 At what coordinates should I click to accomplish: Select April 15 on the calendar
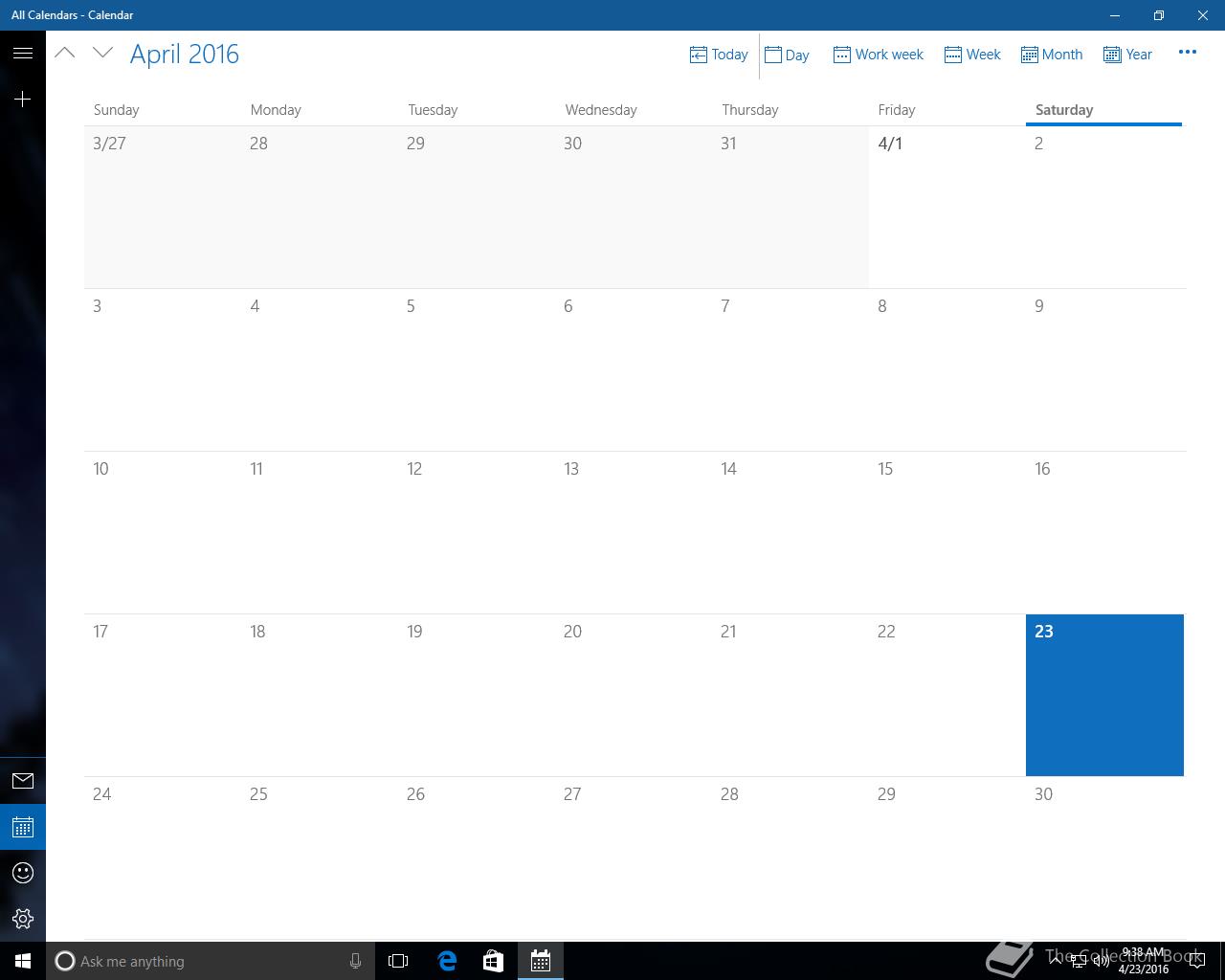947,532
